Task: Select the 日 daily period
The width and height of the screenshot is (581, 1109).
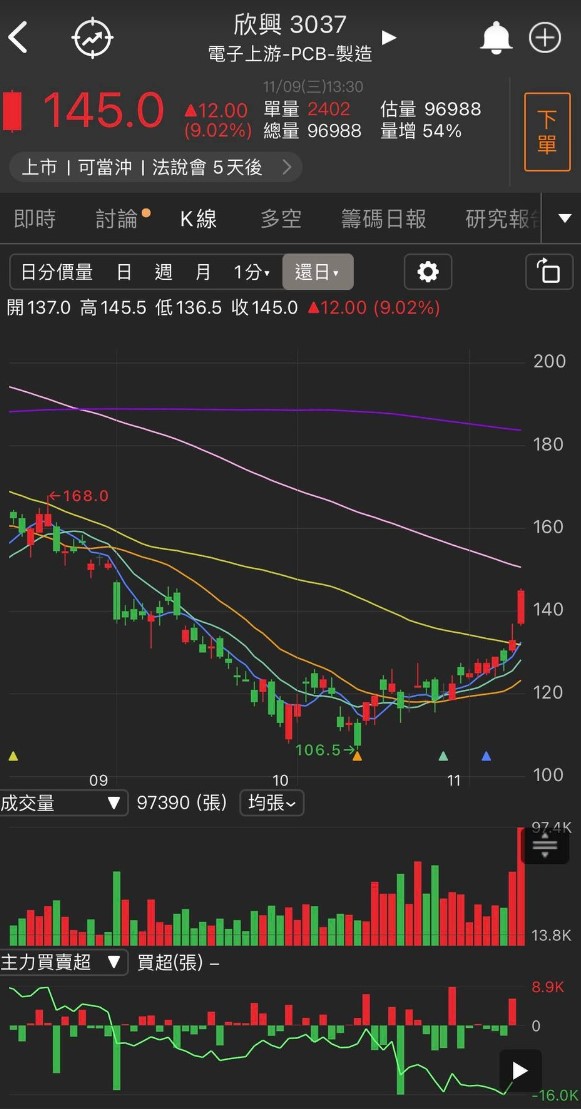Action: pyautogui.click(x=124, y=272)
